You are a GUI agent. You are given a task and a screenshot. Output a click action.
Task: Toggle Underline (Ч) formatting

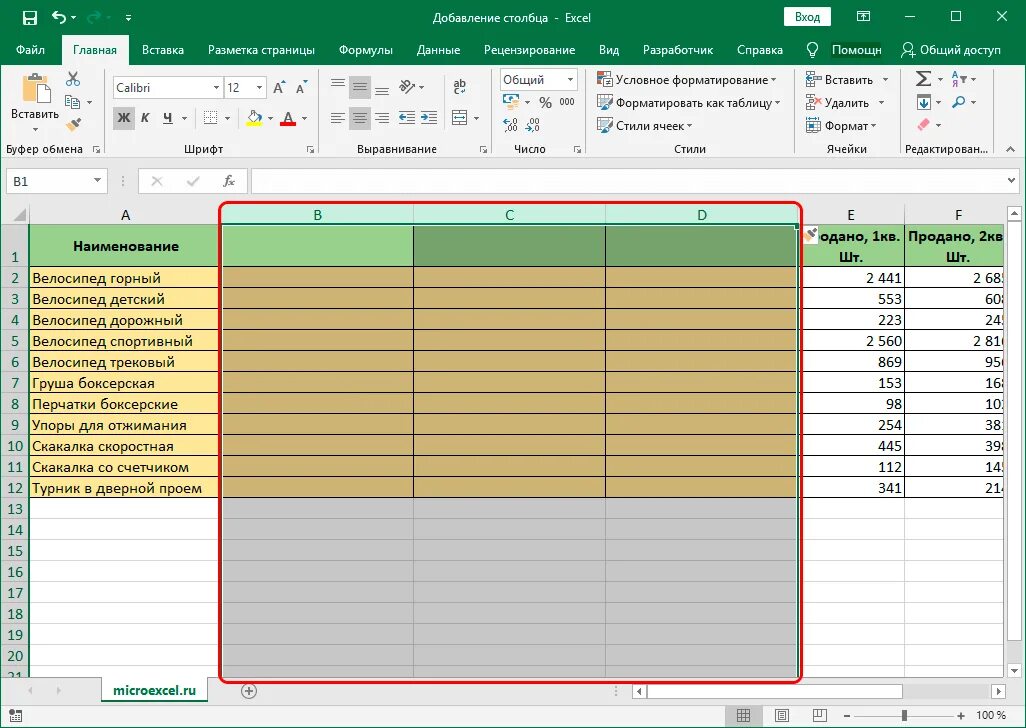(x=168, y=118)
